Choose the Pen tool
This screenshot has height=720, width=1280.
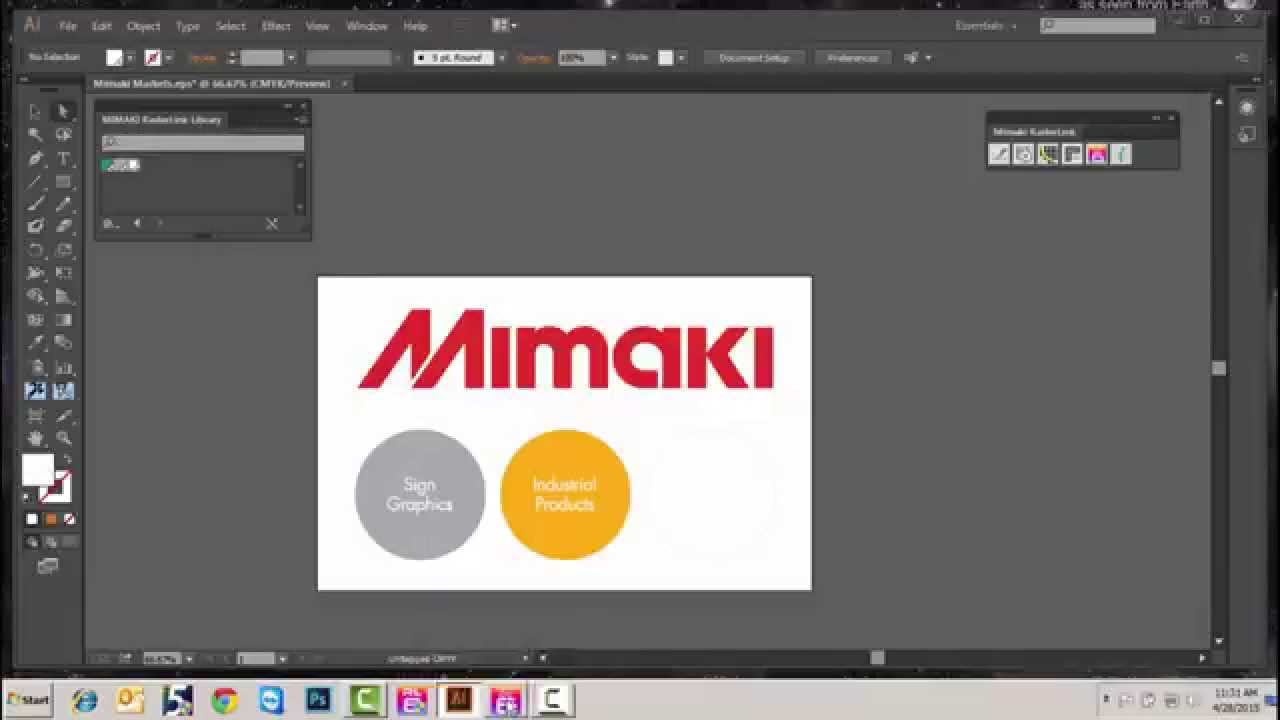coord(35,158)
